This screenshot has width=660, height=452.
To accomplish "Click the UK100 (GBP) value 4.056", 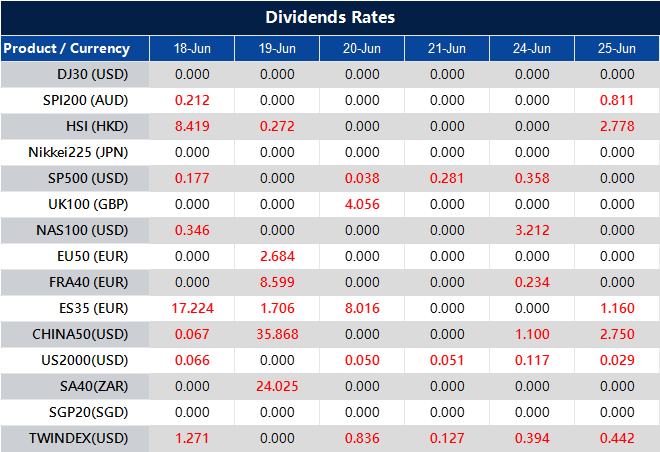I will pyautogui.click(x=361, y=204).
